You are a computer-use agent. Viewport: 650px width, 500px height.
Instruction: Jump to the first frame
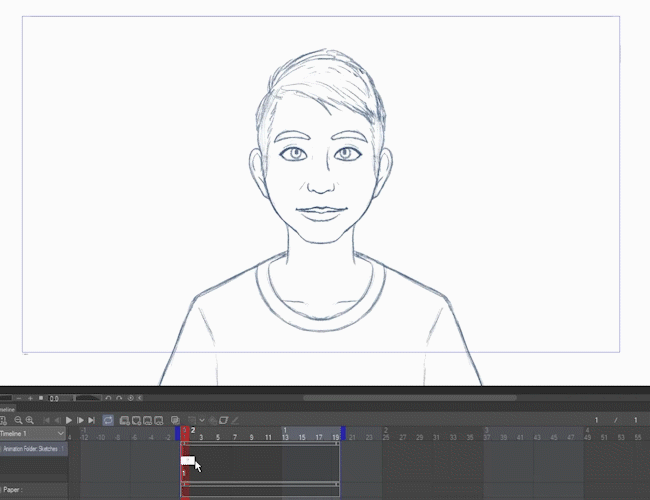pos(47,420)
